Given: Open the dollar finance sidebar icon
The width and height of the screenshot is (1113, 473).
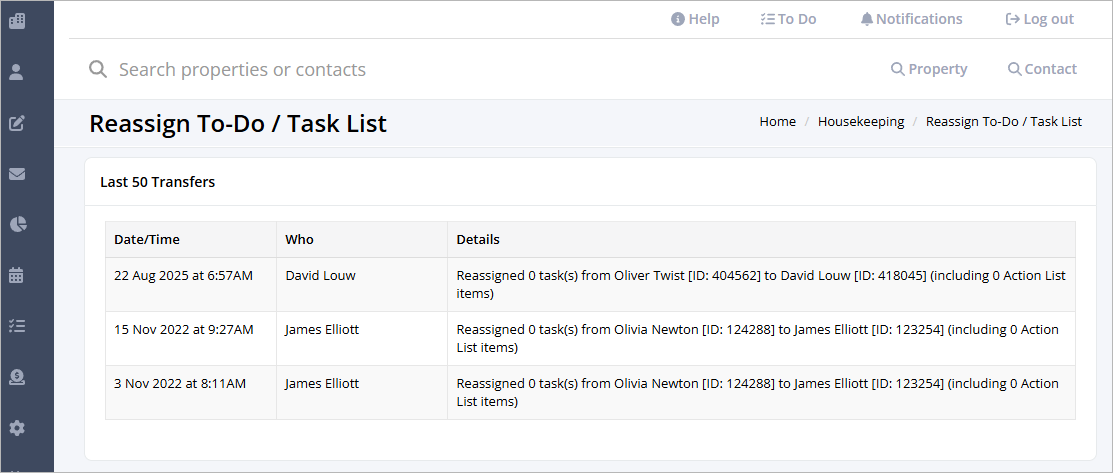Looking at the screenshot, I should (x=17, y=377).
